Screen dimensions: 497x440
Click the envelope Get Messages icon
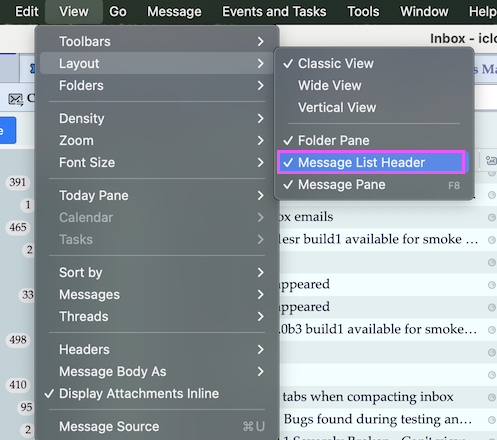15,99
